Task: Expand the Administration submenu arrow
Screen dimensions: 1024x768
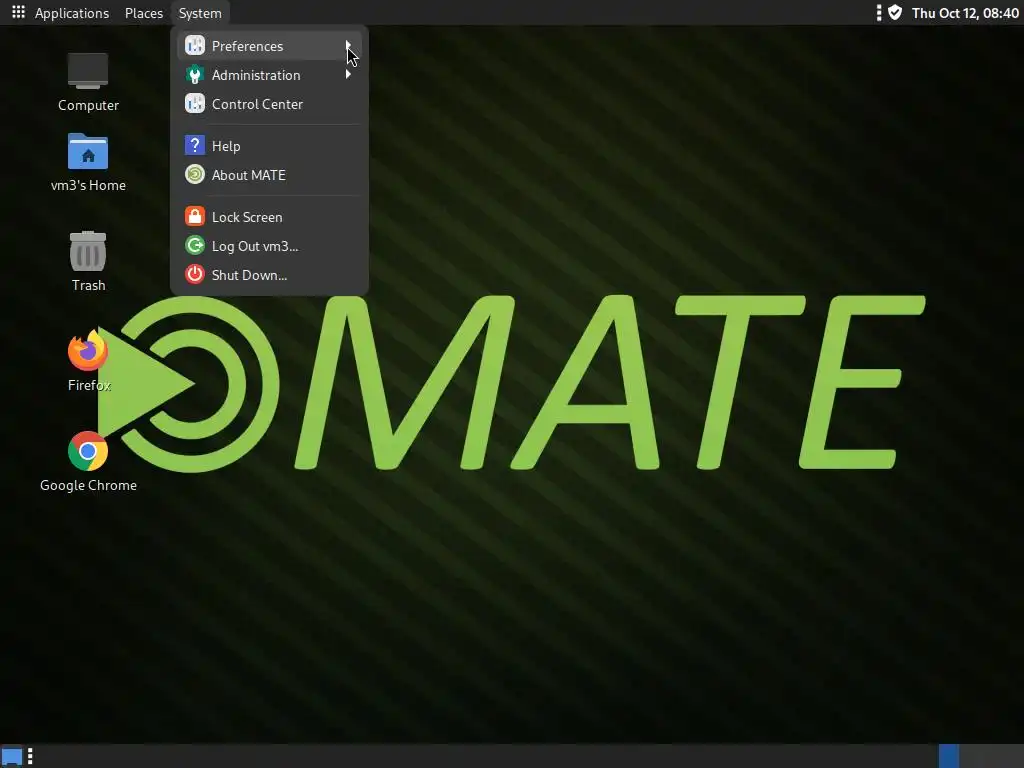Action: 348,74
